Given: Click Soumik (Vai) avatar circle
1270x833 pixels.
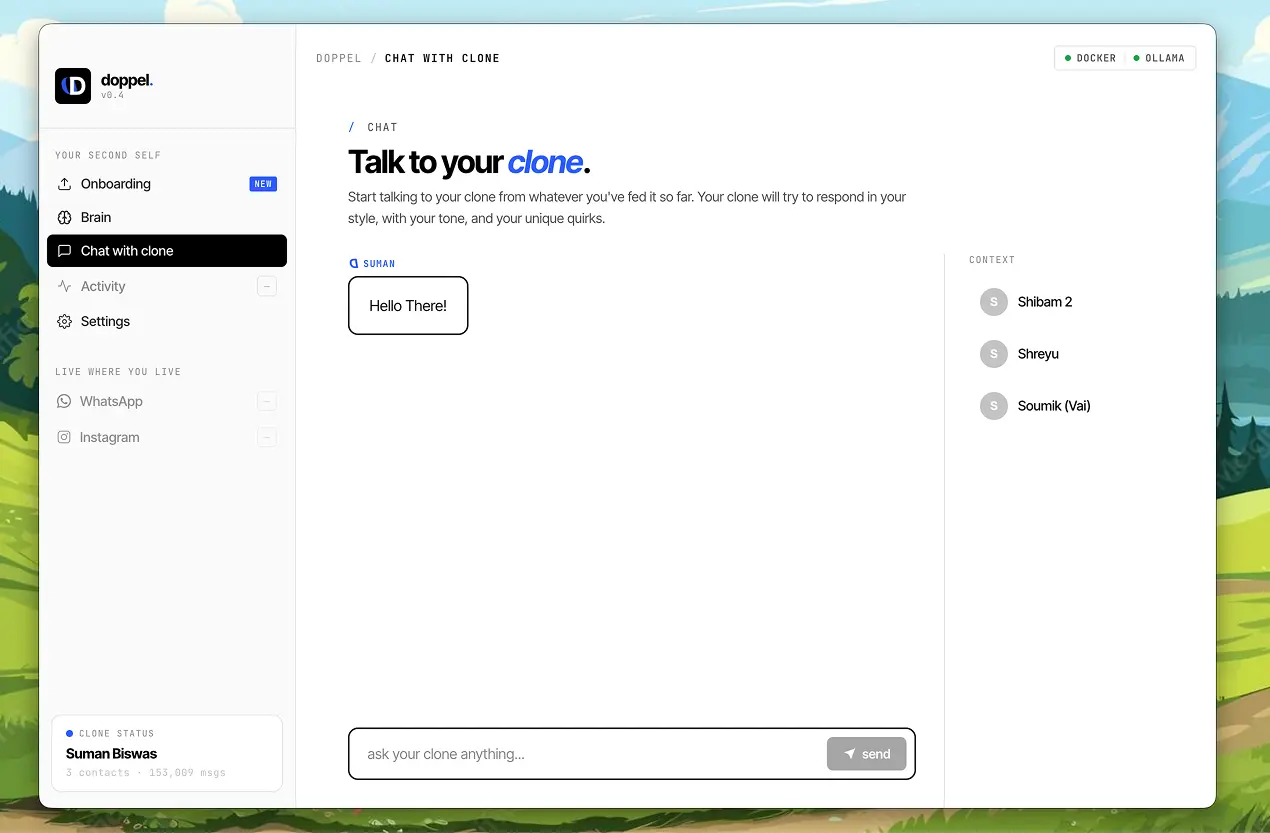Looking at the screenshot, I should tap(993, 406).
